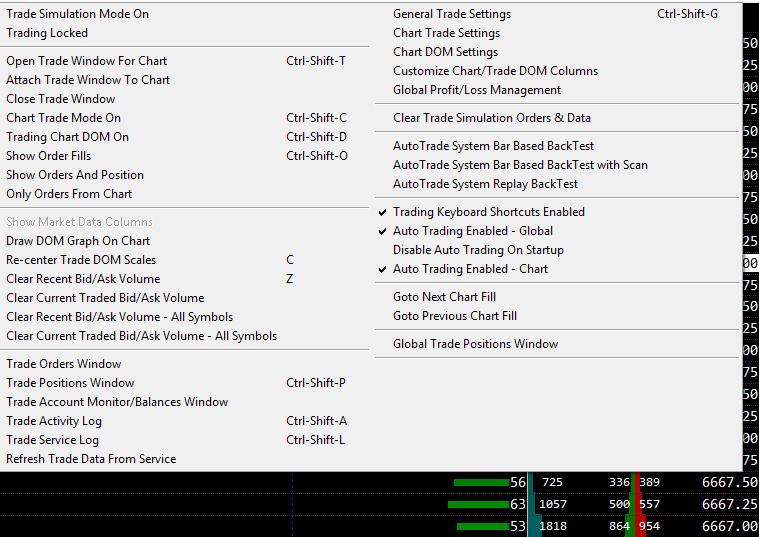Open Trade Activity Log
The height and width of the screenshot is (537, 759).
coord(54,421)
